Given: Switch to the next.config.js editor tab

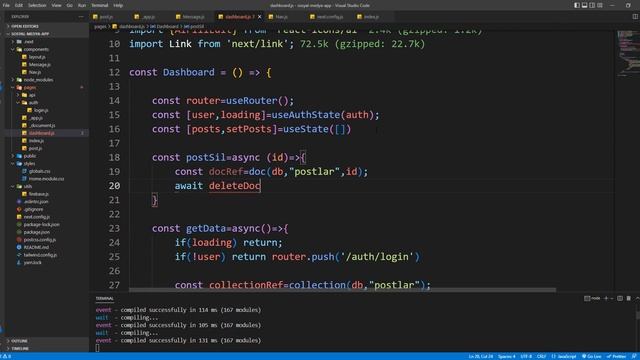Looking at the screenshot, I should click(330, 17).
